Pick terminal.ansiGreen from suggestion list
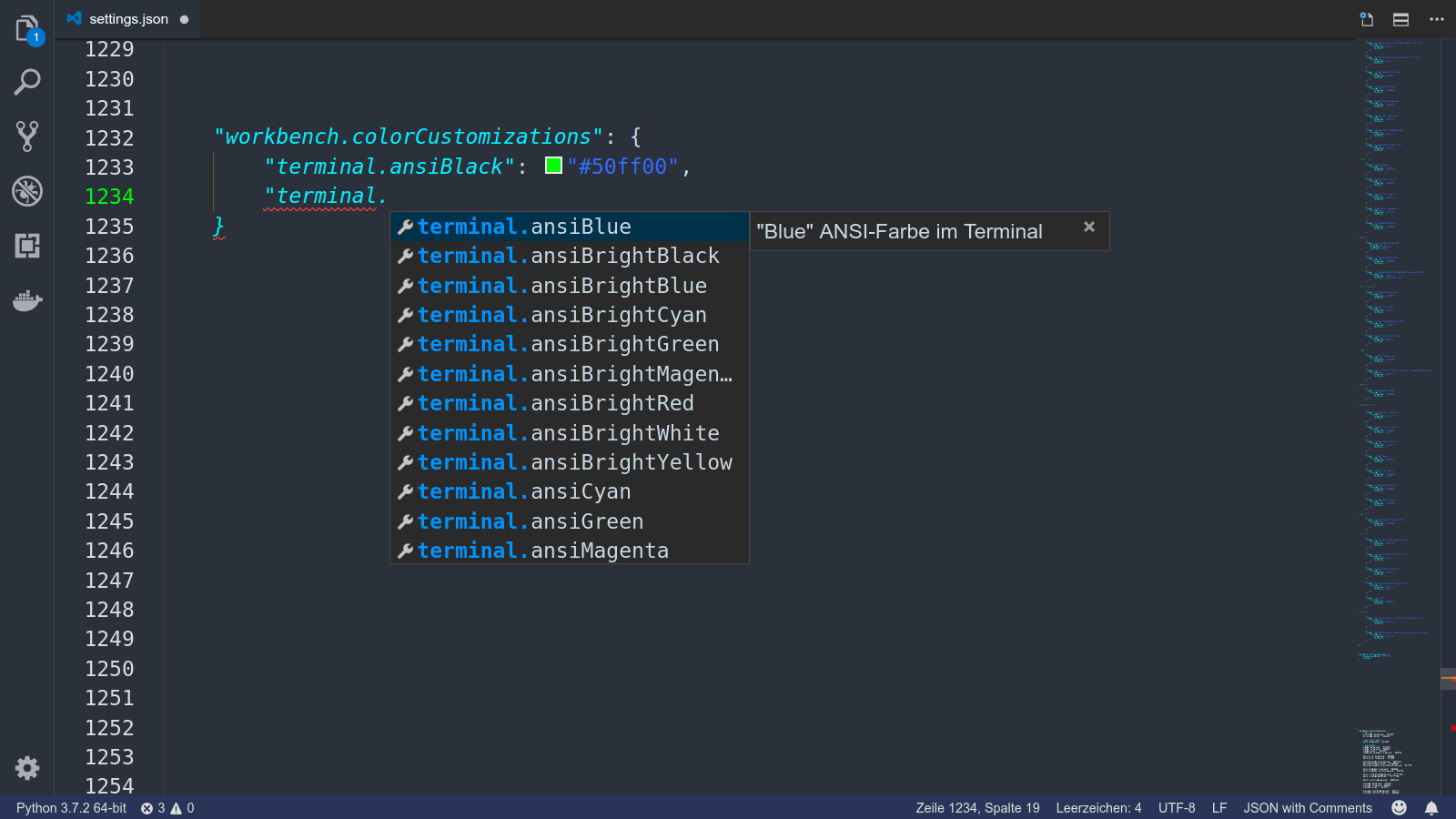1456x819 pixels. (x=570, y=521)
